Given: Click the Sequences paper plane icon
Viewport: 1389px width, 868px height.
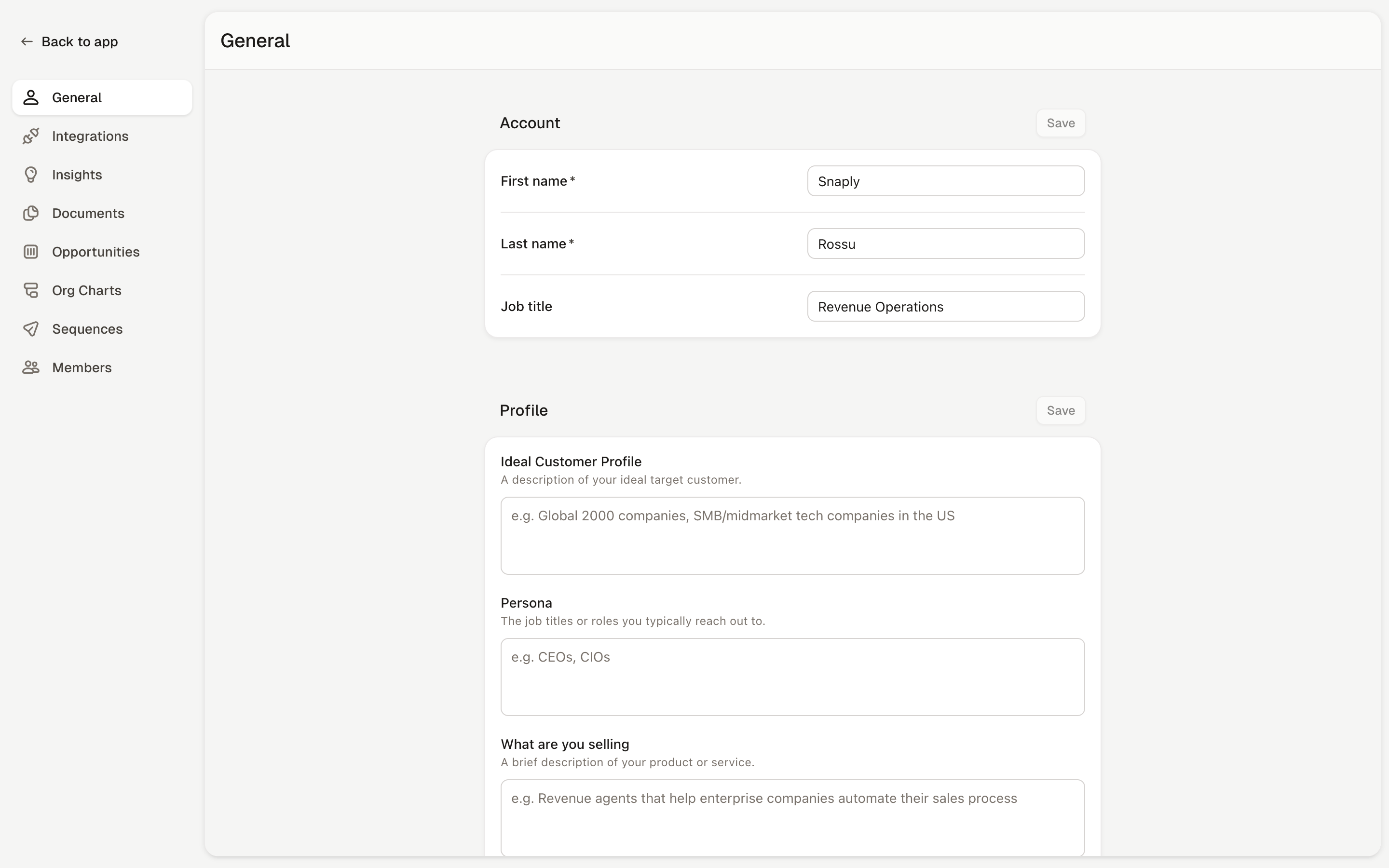Looking at the screenshot, I should (31, 329).
